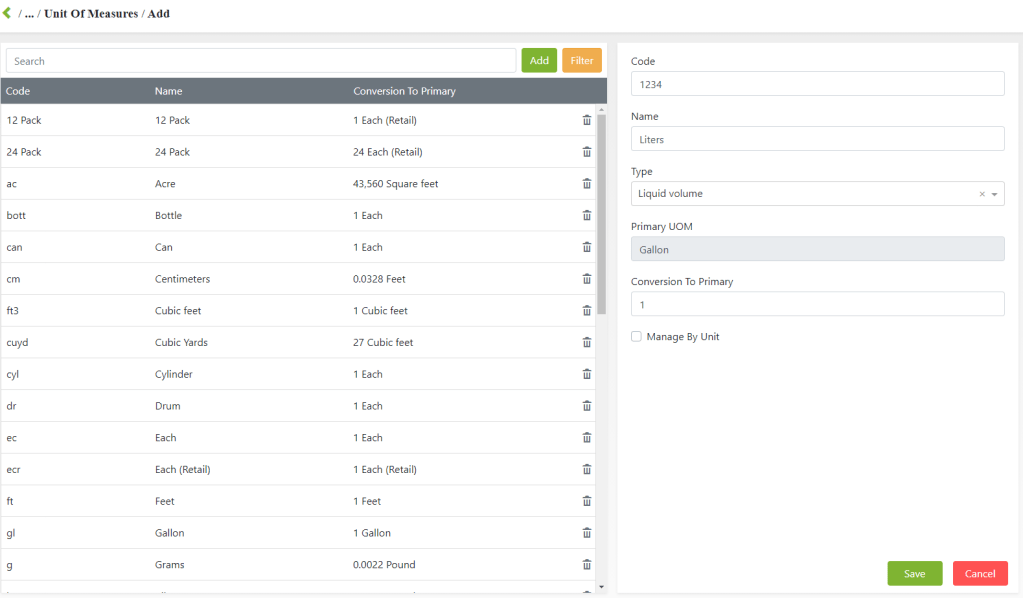This screenshot has width=1023, height=598.
Task: Delete the Acre unit of measure
Action: pyautogui.click(x=587, y=184)
